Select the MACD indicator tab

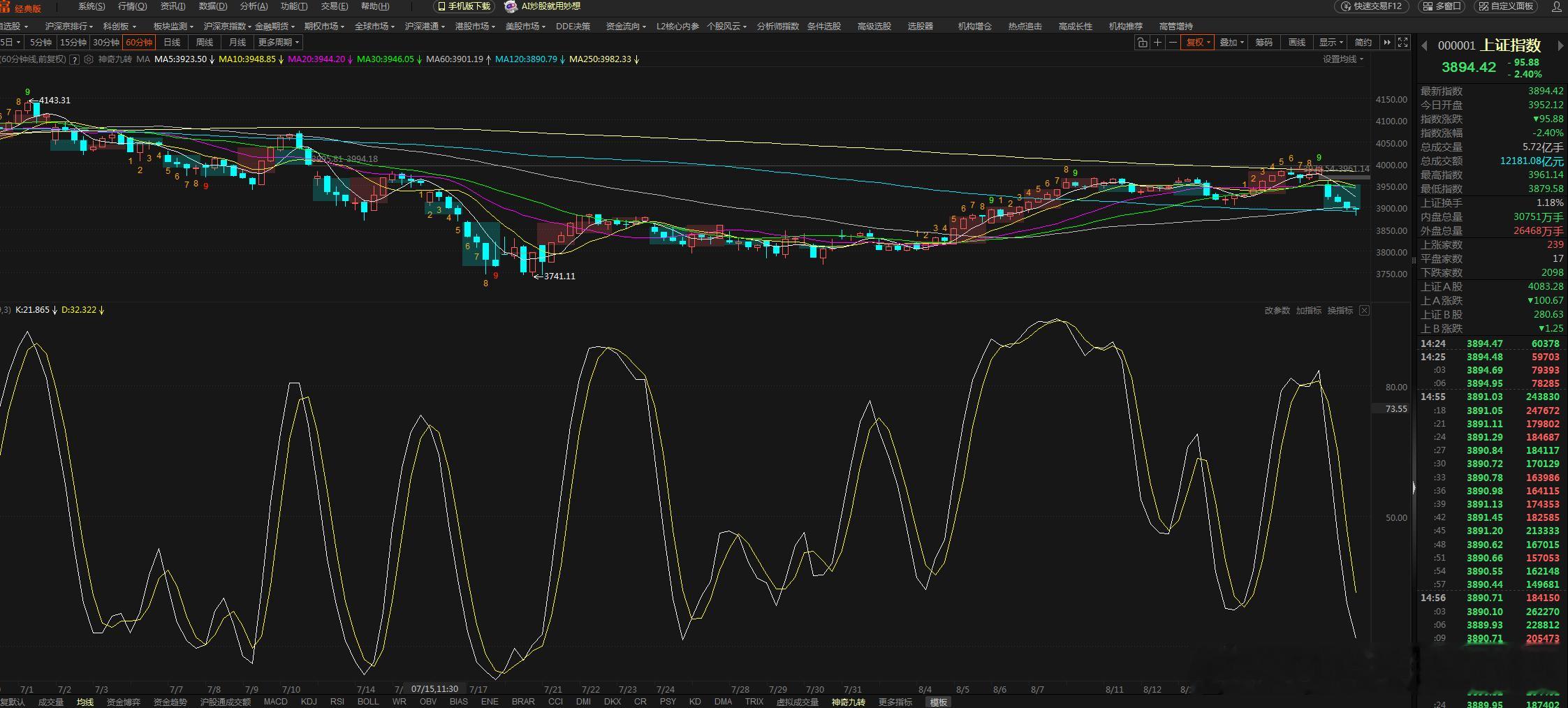tap(275, 702)
